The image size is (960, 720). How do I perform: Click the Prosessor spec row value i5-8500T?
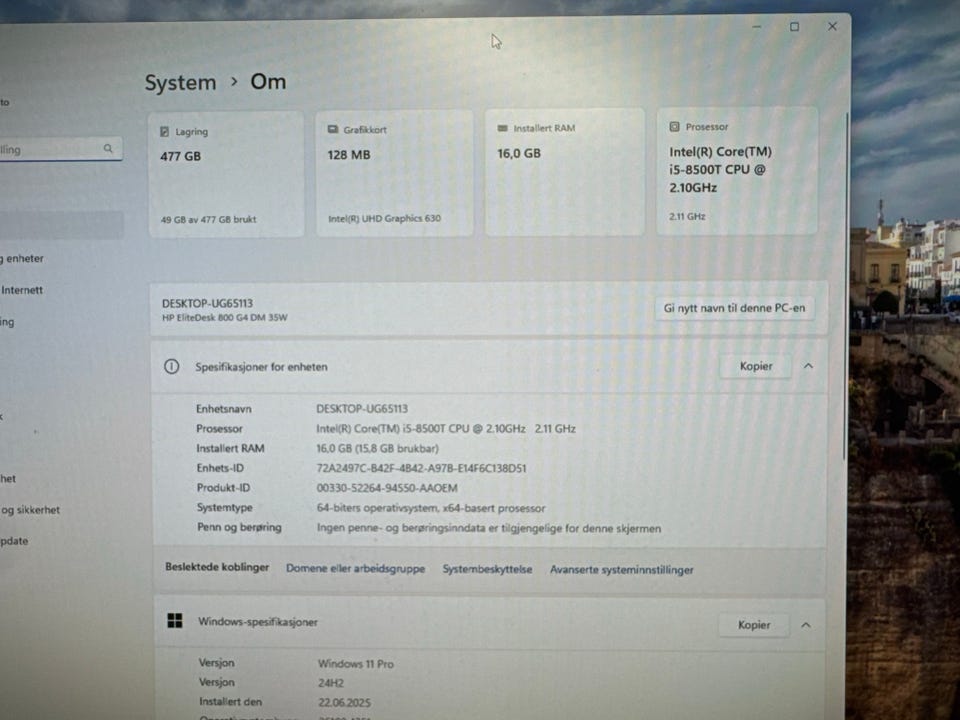point(446,429)
